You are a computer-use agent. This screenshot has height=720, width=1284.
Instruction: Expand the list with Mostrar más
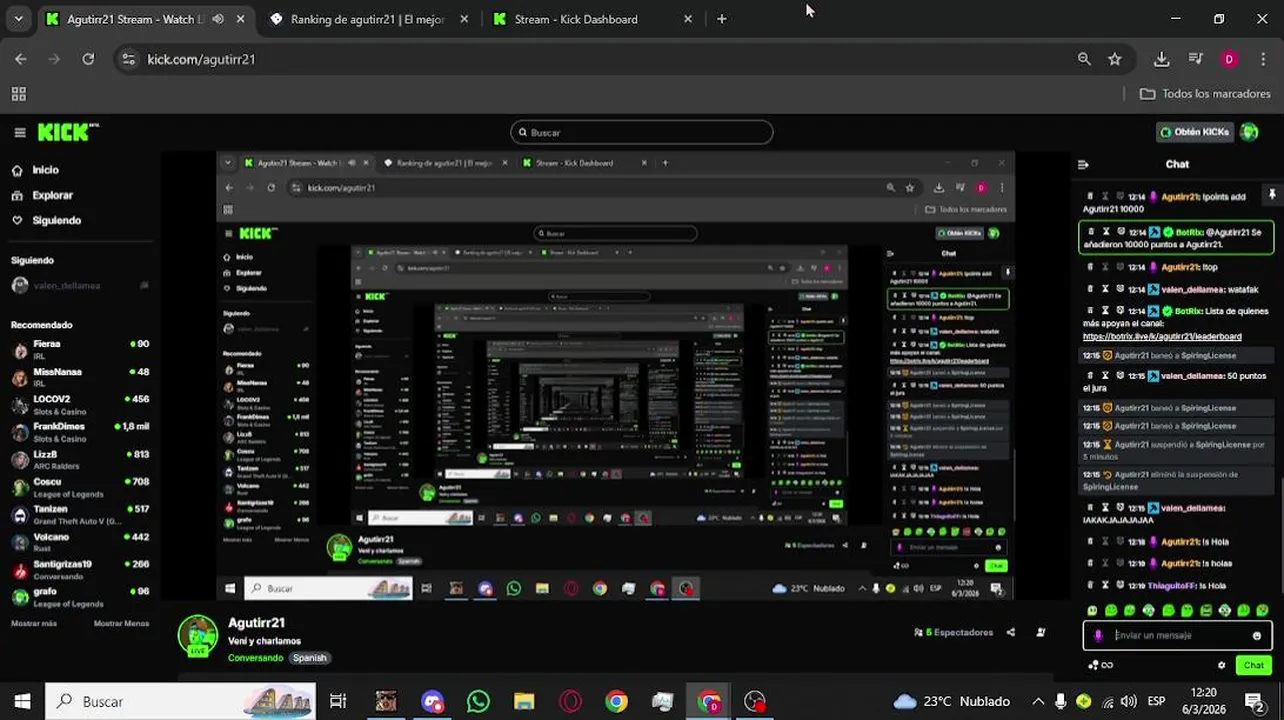[34, 623]
